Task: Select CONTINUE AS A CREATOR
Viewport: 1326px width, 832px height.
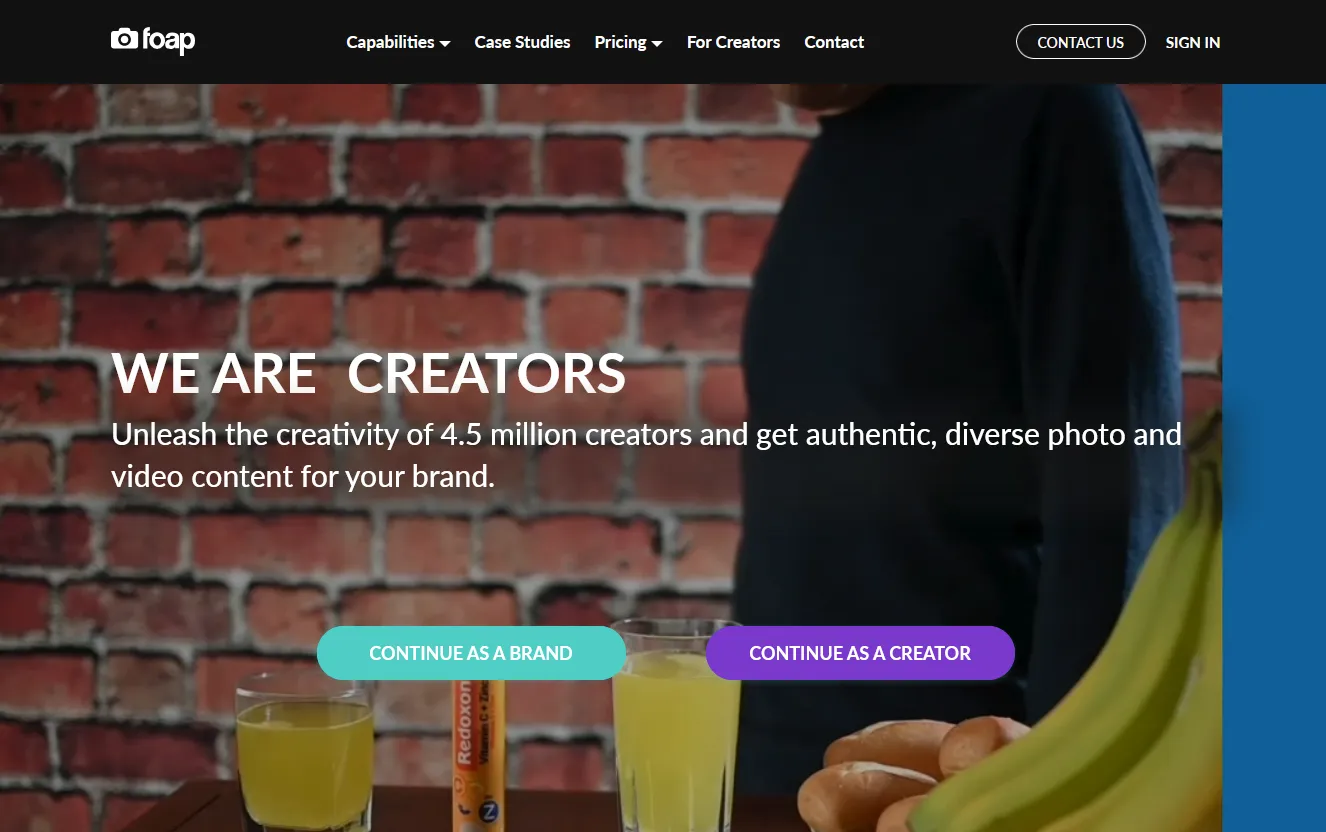Action: [860, 653]
